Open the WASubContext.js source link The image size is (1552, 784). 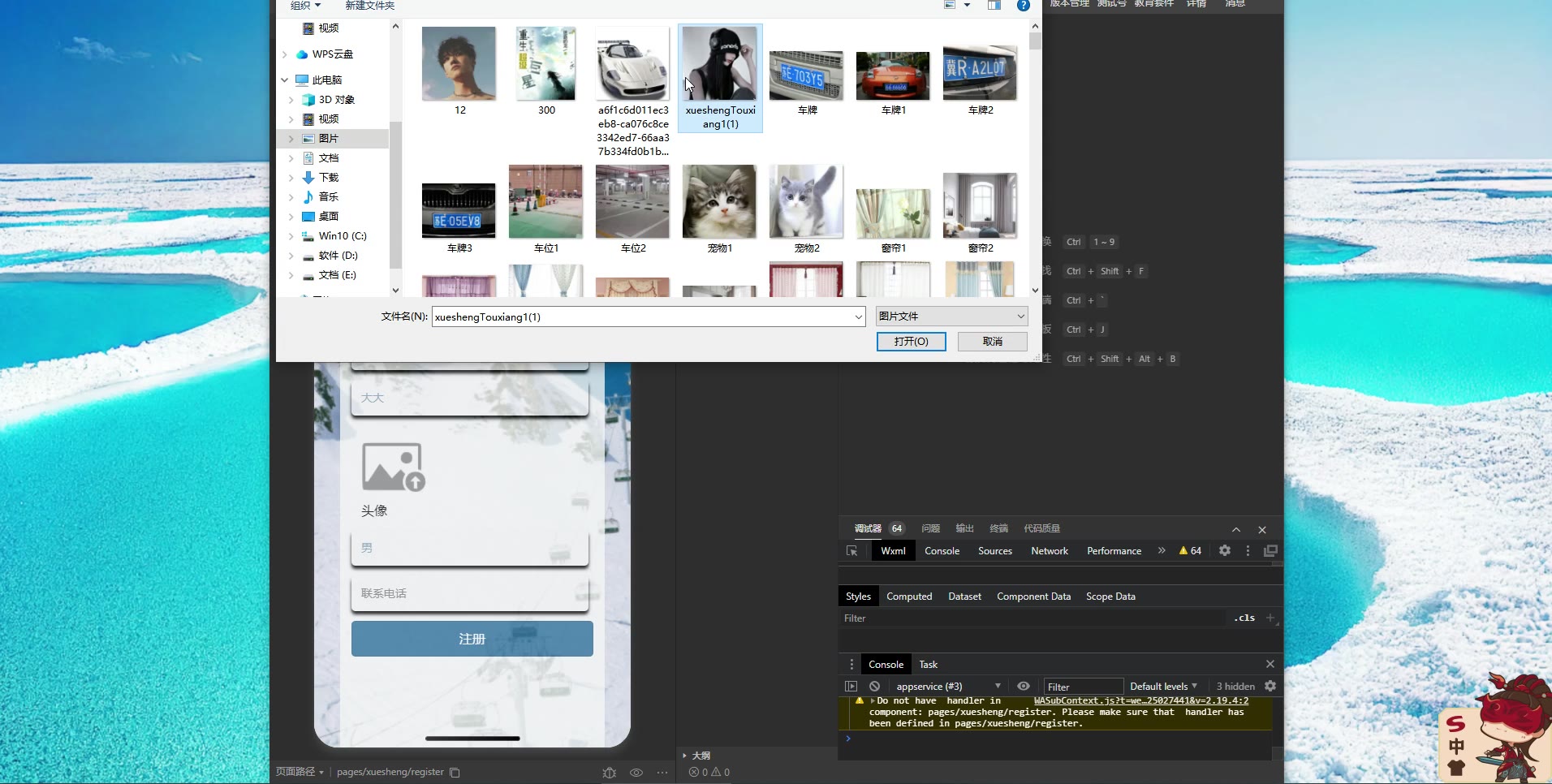pyautogui.click(x=1141, y=700)
